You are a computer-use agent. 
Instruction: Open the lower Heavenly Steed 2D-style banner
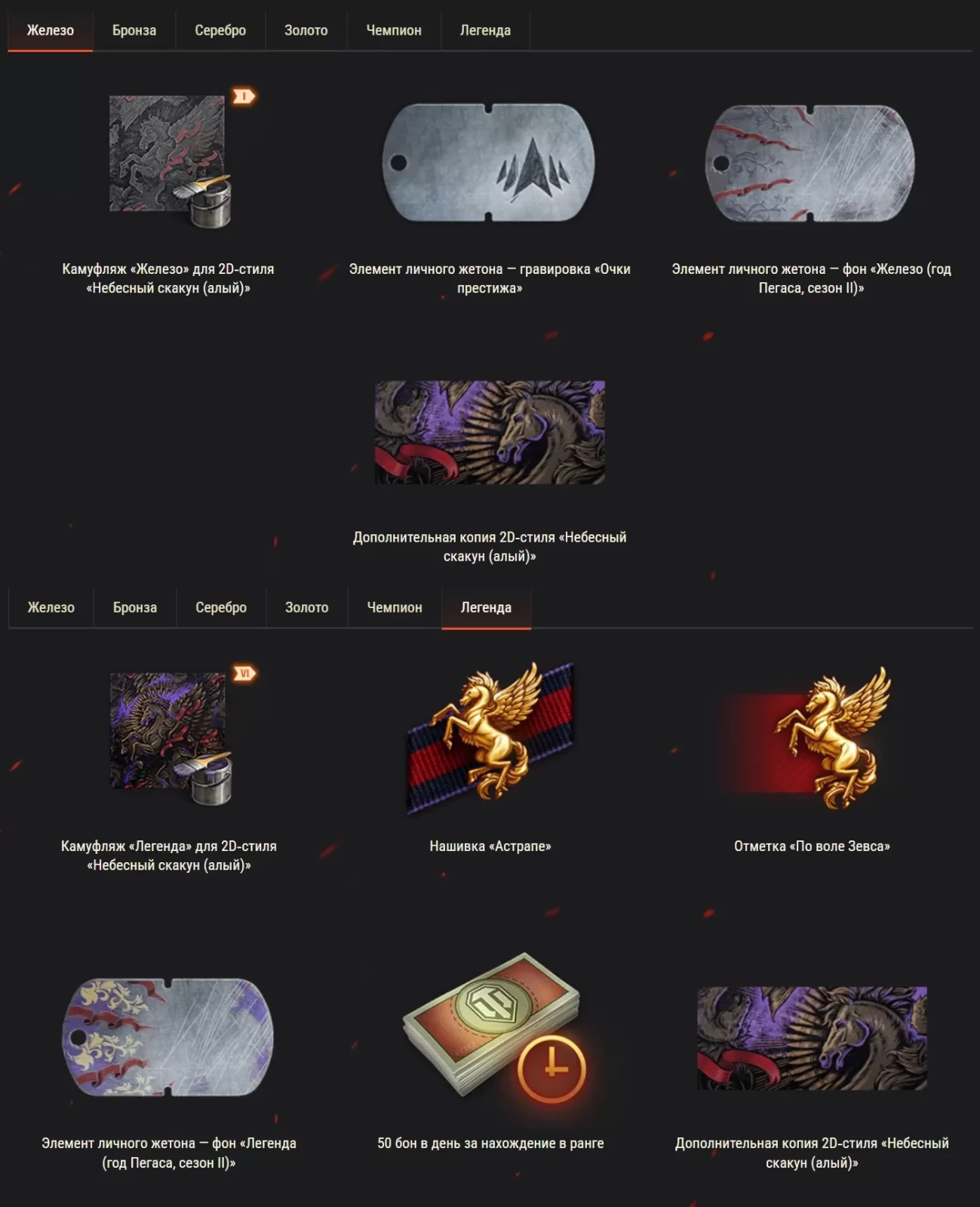point(812,1038)
